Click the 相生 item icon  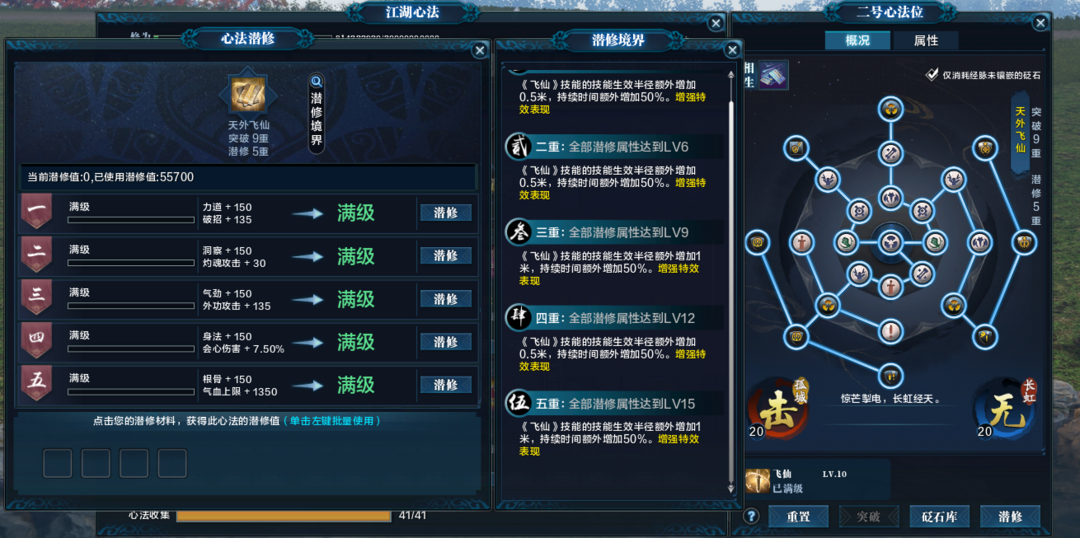click(x=773, y=74)
